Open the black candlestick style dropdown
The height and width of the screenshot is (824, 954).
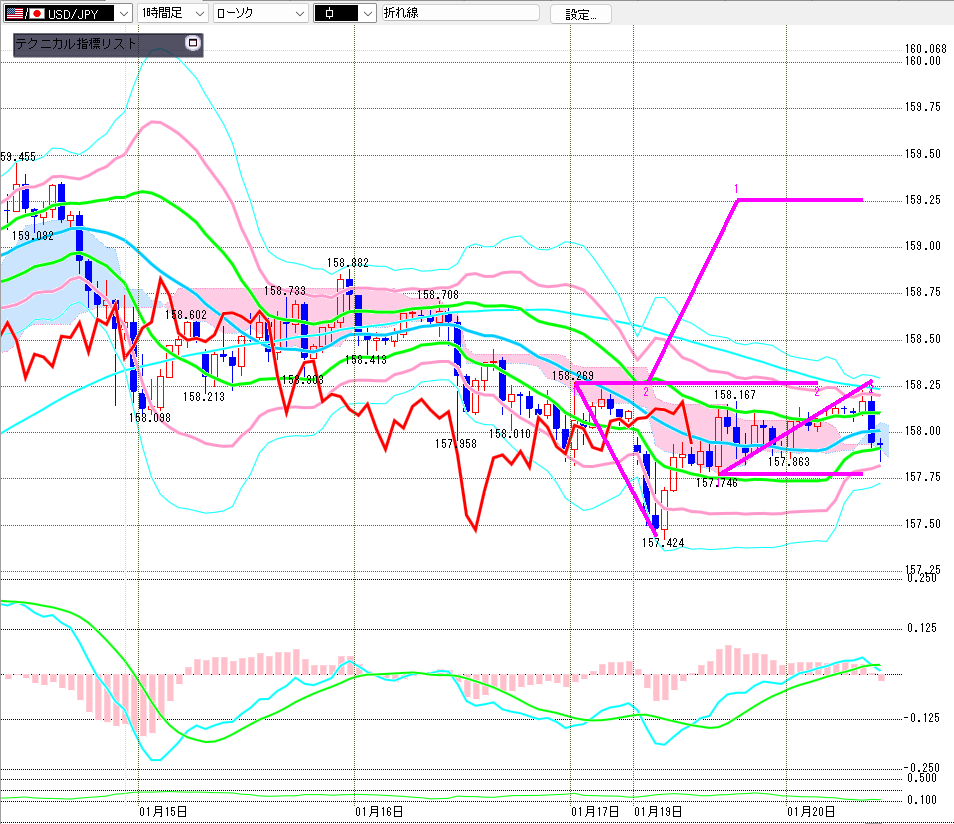(x=367, y=13)
